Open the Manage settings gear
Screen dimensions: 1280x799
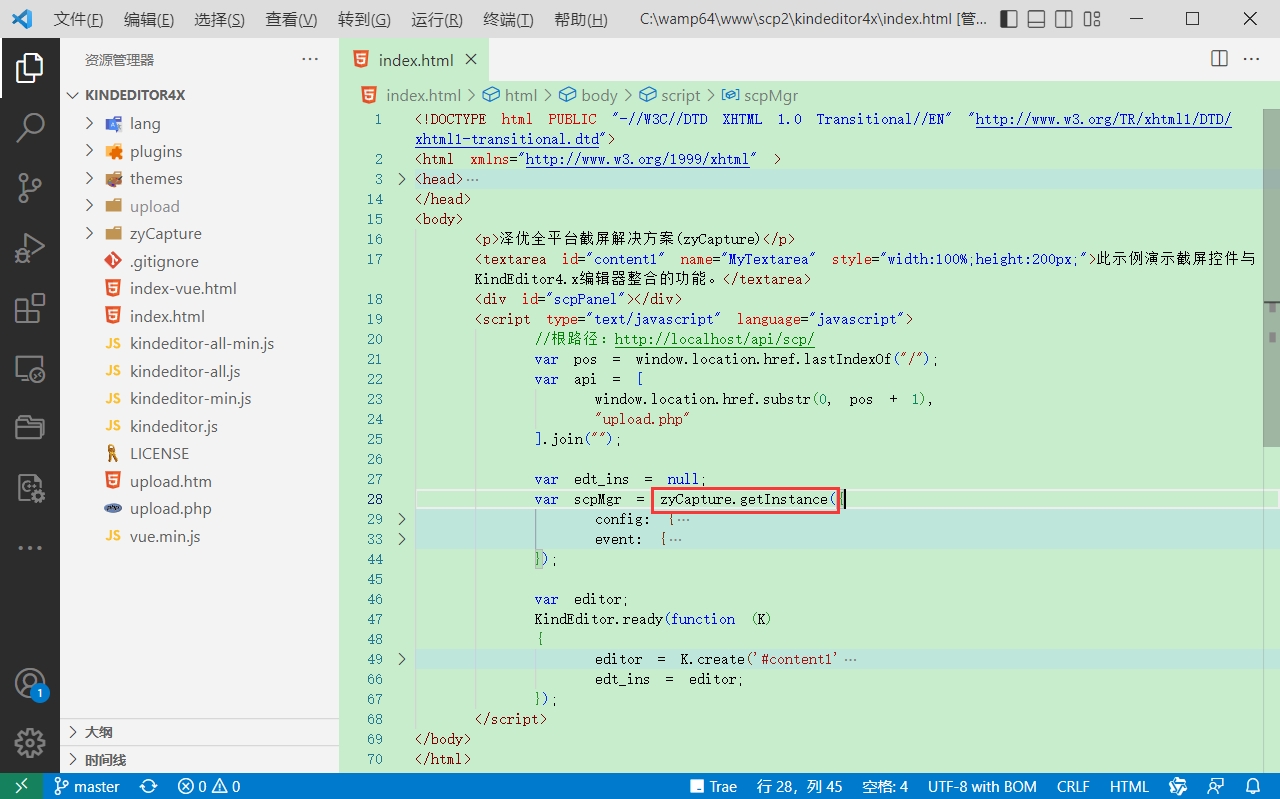pos(30,743)
